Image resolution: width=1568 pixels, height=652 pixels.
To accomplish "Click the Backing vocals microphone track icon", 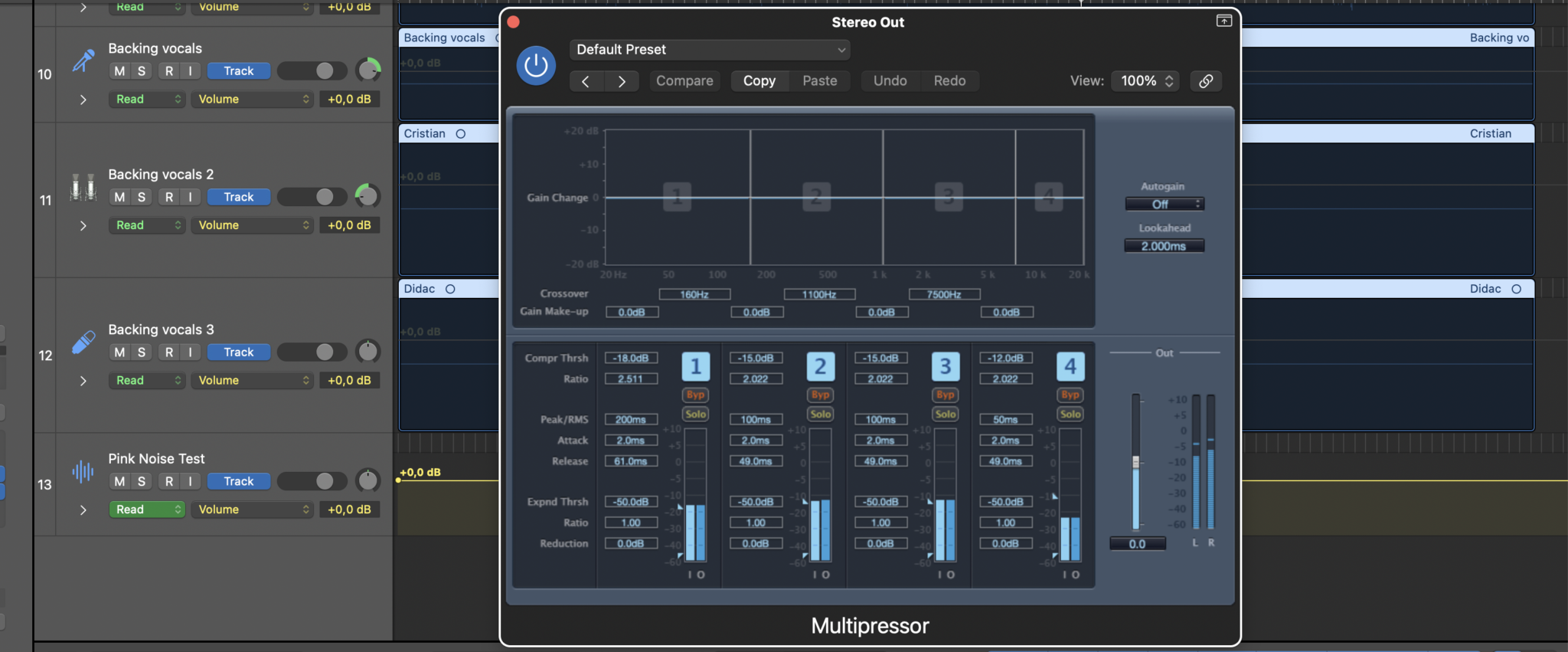I will pos(83,61).
